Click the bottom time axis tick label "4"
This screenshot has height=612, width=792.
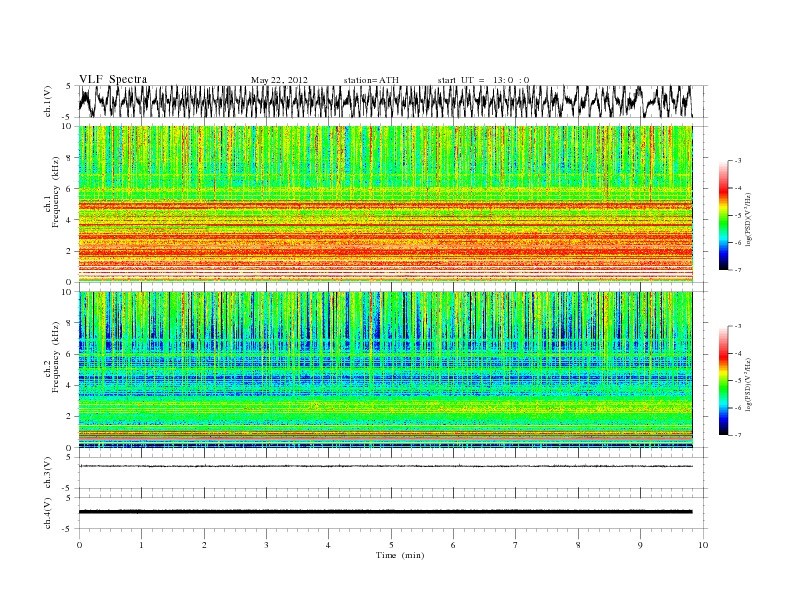[x=328, y=545]
